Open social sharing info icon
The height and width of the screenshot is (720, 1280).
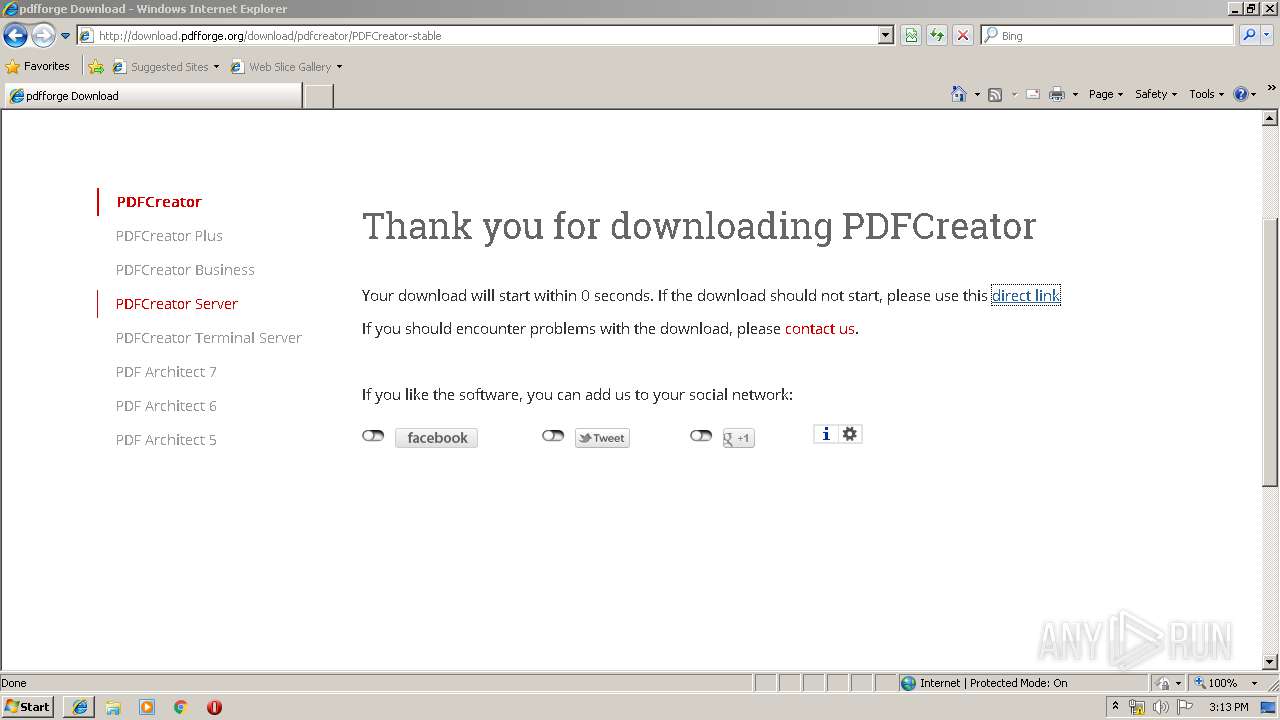click(826, 434)
